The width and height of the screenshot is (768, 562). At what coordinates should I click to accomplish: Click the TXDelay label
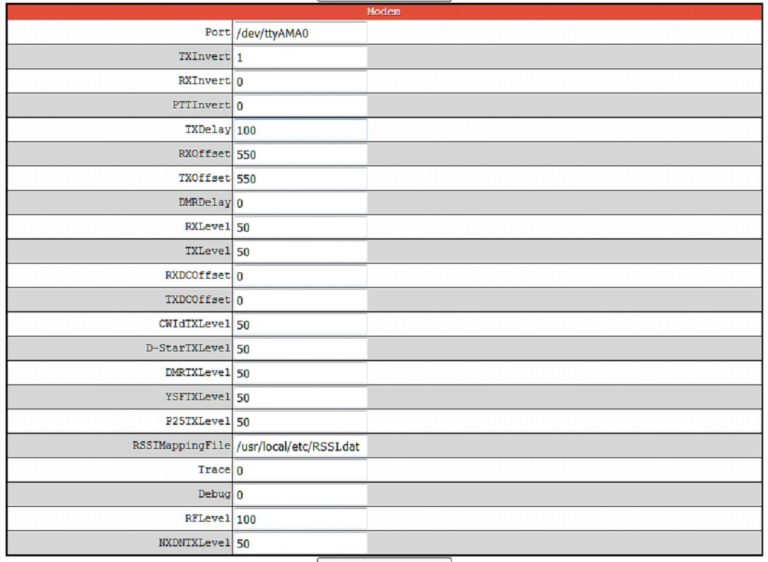tap(208, 129)
